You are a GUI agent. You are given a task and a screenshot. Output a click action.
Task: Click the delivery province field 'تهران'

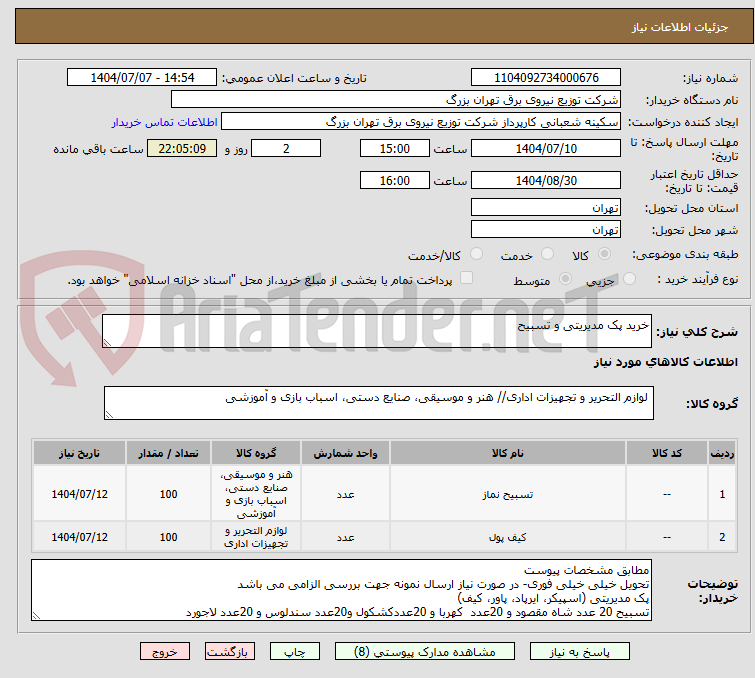pos(546,208)
